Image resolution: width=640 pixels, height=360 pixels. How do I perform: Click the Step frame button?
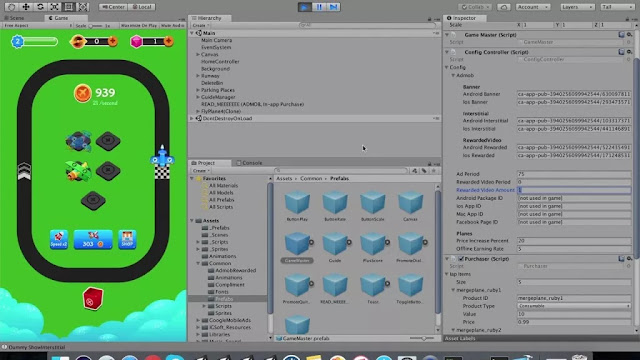click(333, 7)
